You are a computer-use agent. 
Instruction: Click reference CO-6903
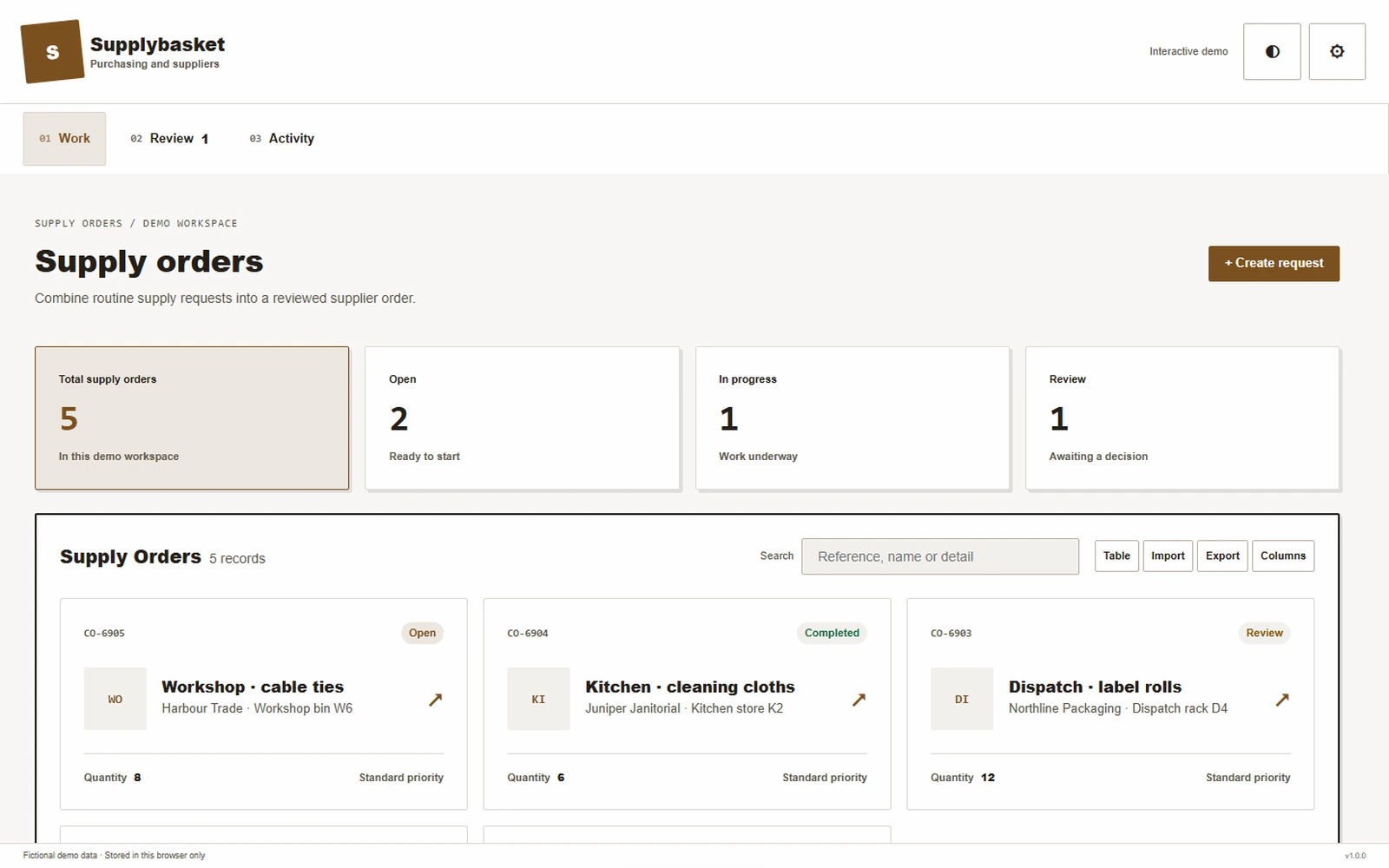(951, 634)
